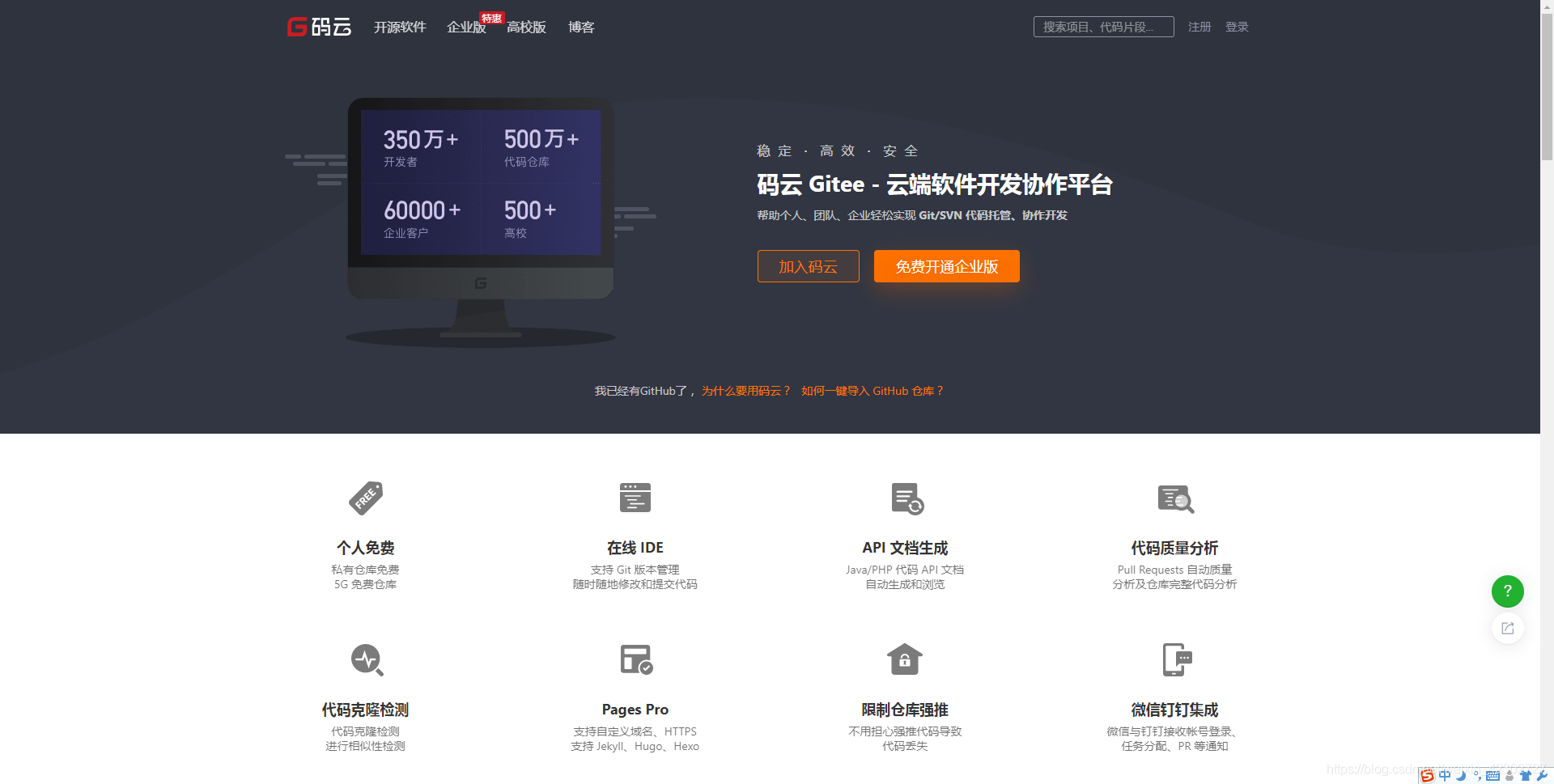Viewport: 1554px width, 784px height.
Task: Click the Sogou input method S icon
Action: [1428, 775]
